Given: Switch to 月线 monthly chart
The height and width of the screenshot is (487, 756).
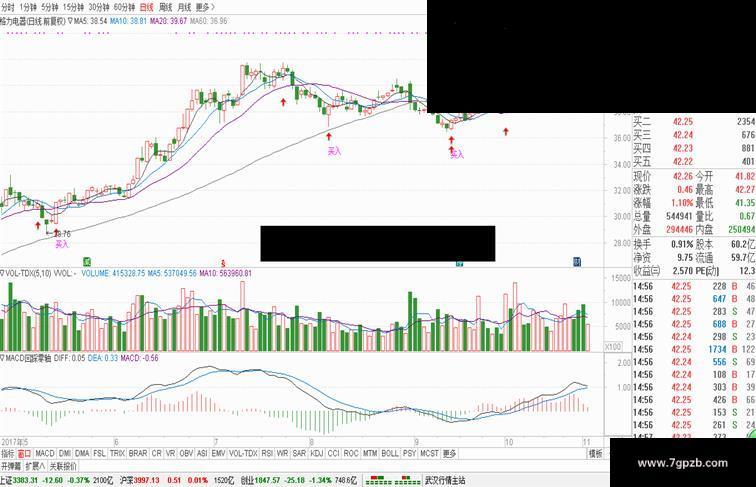Looking at the screenshot, I should click(184, 7).
